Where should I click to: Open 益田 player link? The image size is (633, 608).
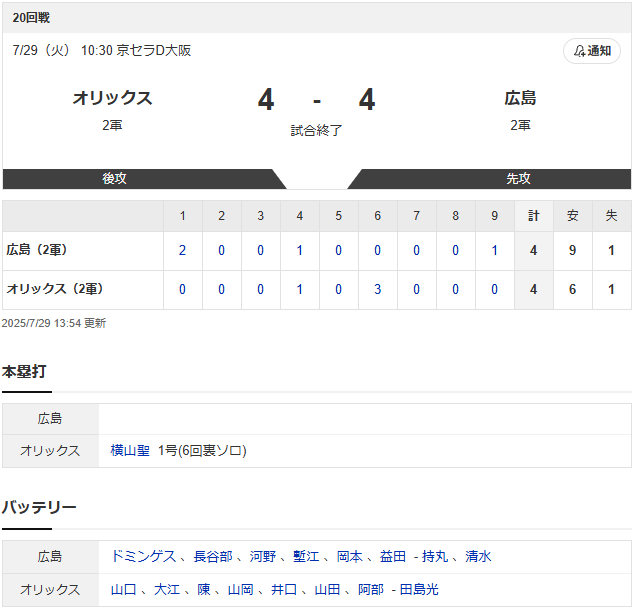[393, 556]
